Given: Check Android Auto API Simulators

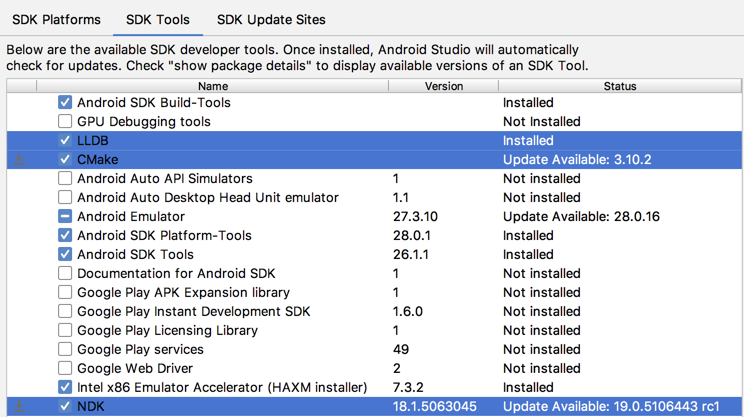Looking at the screenshot, I should pos(65,179).
